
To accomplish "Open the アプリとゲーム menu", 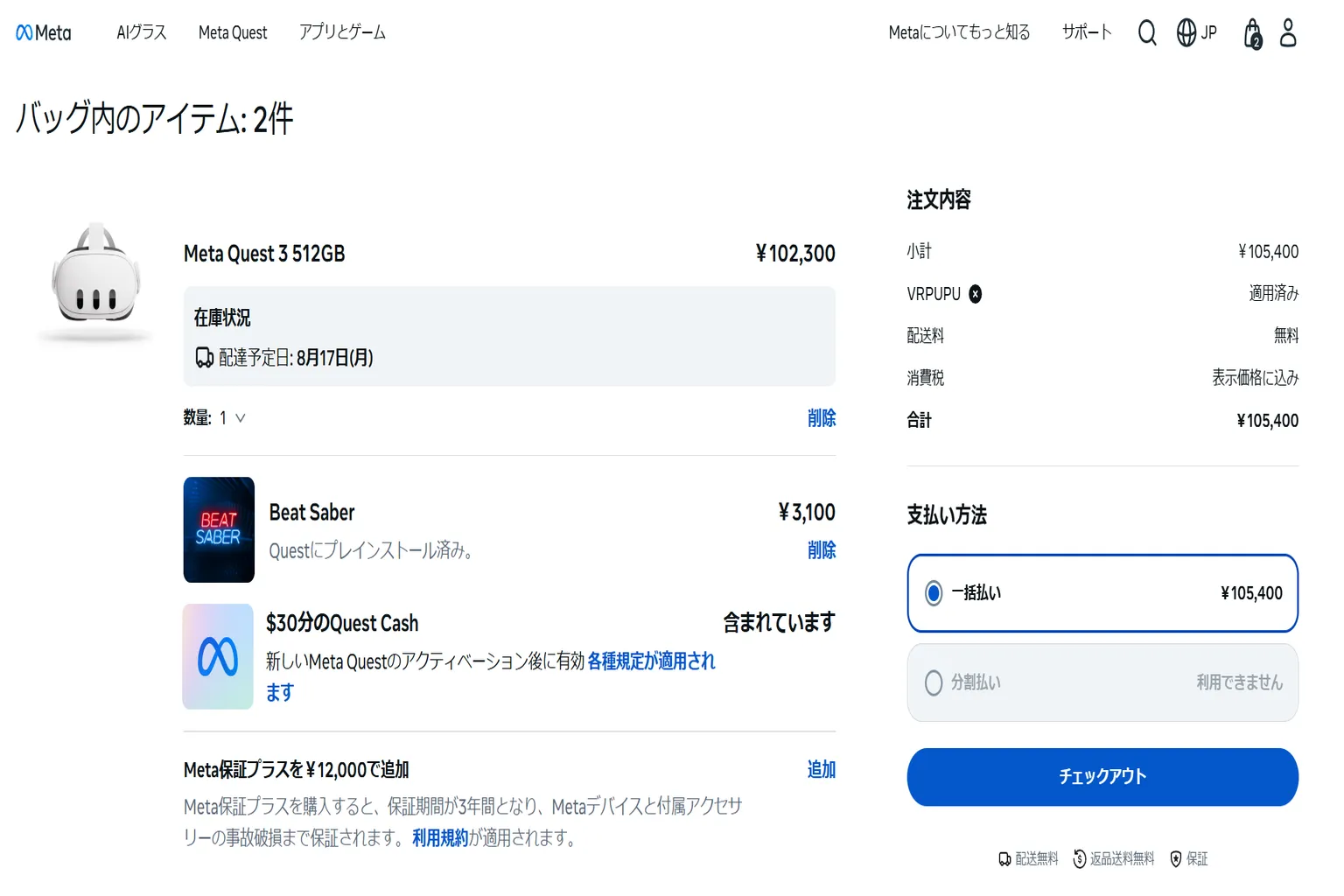I will [x=342, y=33].
